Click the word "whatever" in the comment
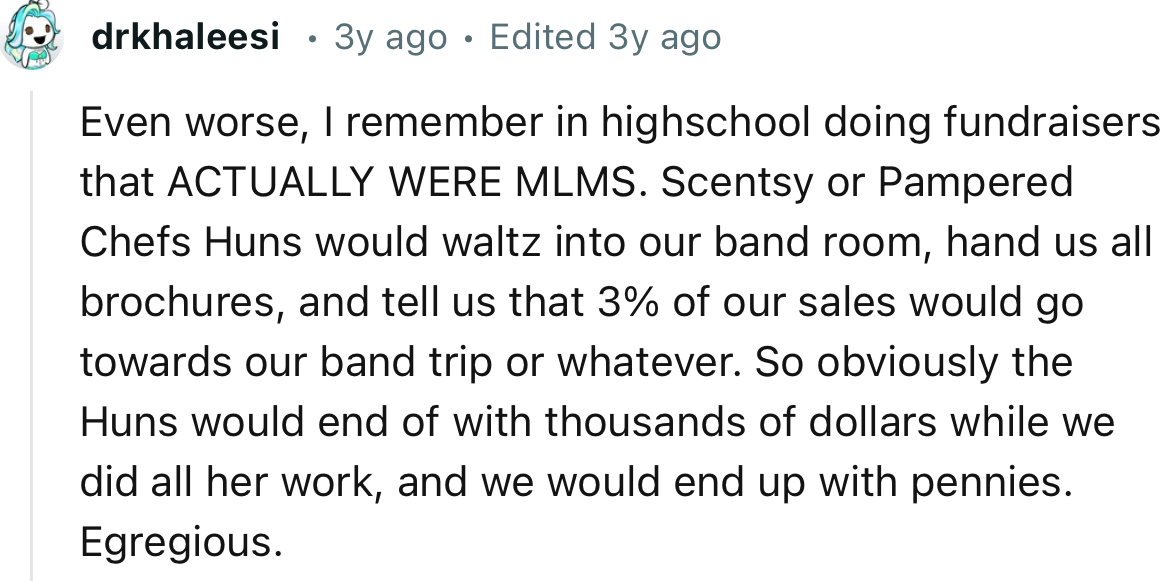The height and width of the screenshot is (581, 1171). click(651, 363)
